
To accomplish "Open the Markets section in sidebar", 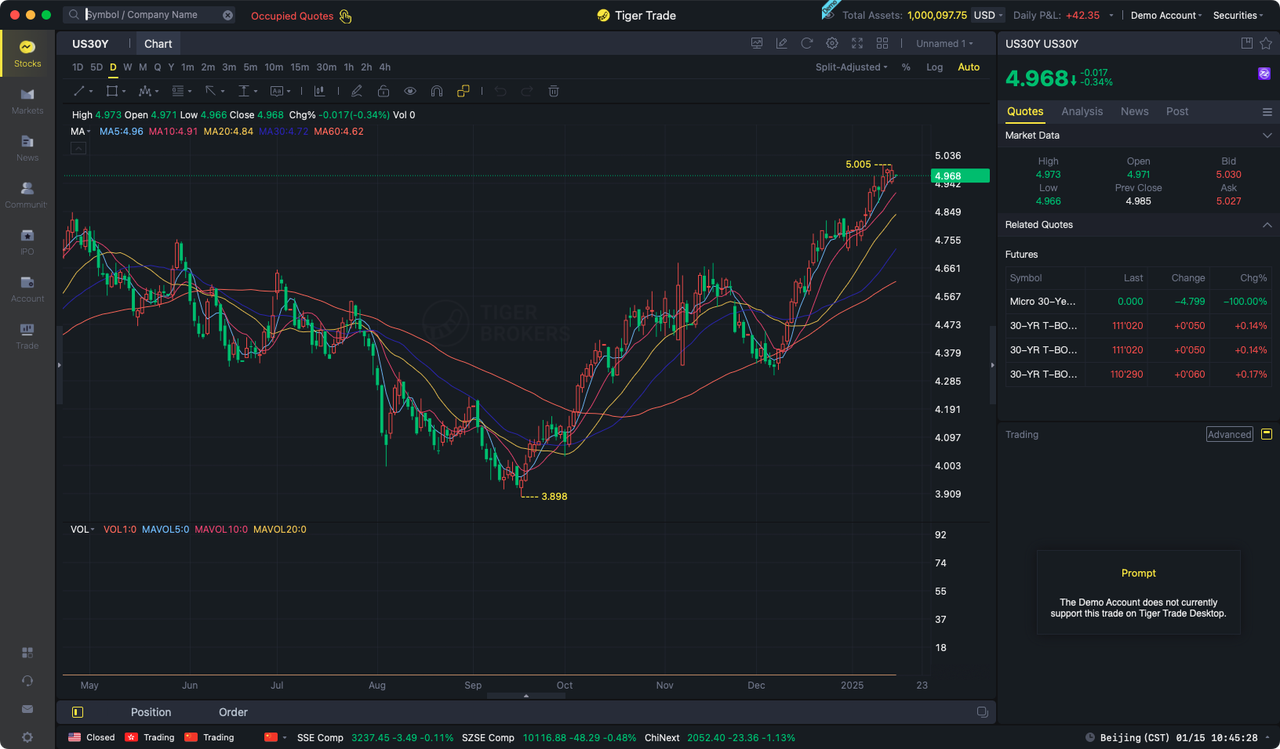I will [x=27, y=100].
